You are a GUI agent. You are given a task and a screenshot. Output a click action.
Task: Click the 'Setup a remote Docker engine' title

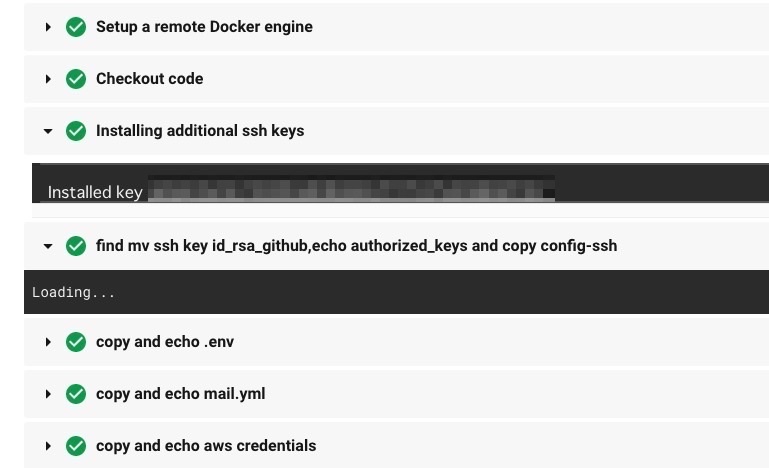click(x=204, y=27)
